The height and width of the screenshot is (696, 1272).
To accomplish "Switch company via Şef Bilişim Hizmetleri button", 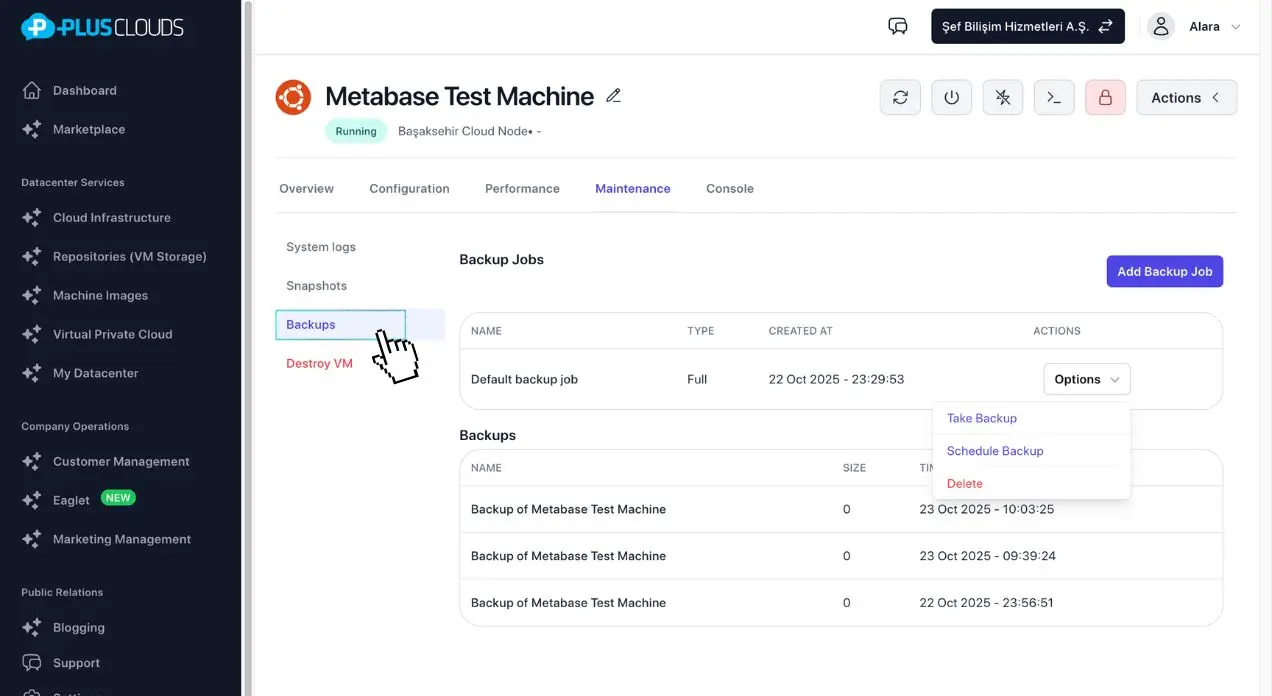I will click(1027, 26).
